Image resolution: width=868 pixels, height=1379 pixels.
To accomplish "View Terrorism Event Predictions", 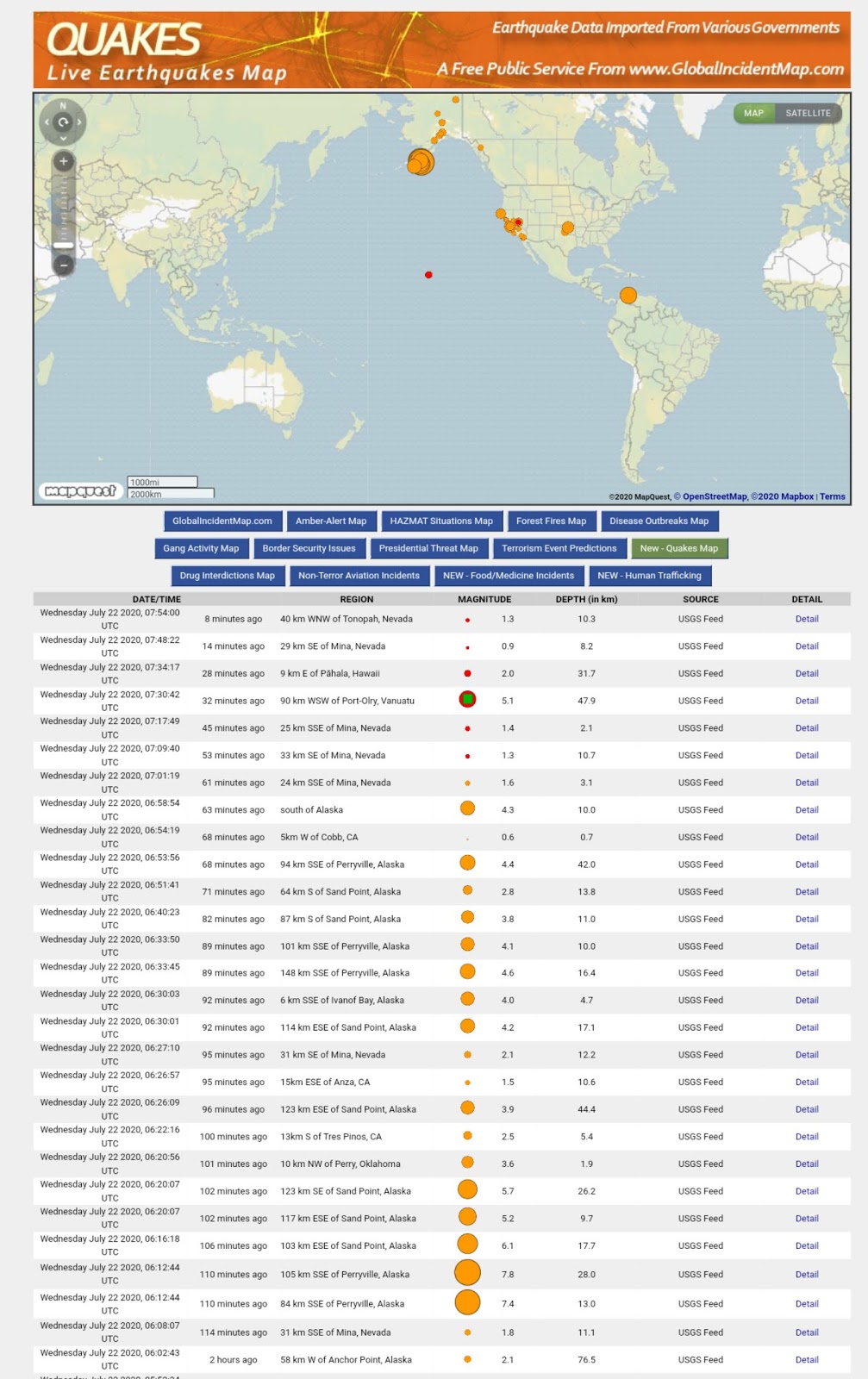I will pyautogui.click(x=559, y=548).
